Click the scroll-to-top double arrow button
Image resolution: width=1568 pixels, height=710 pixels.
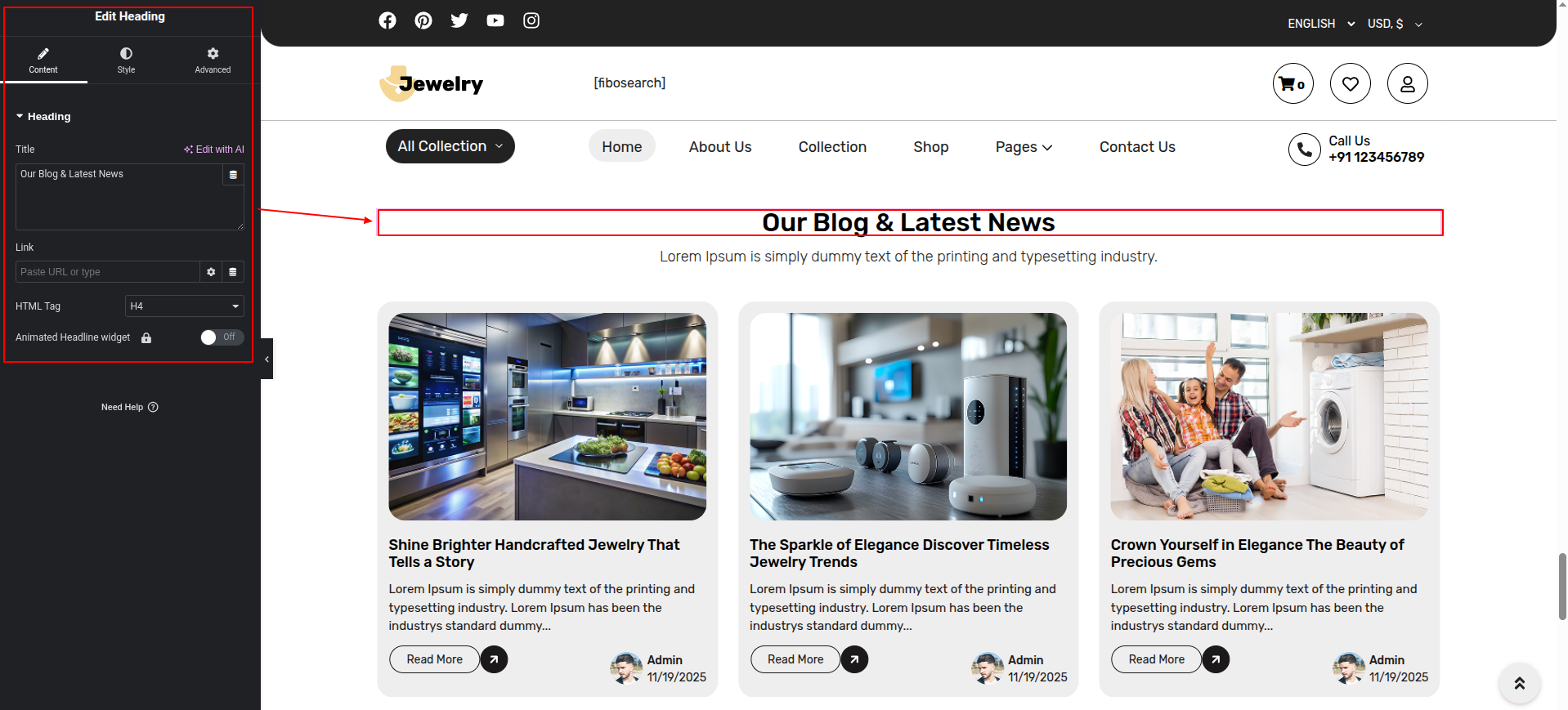(1519, 683)
